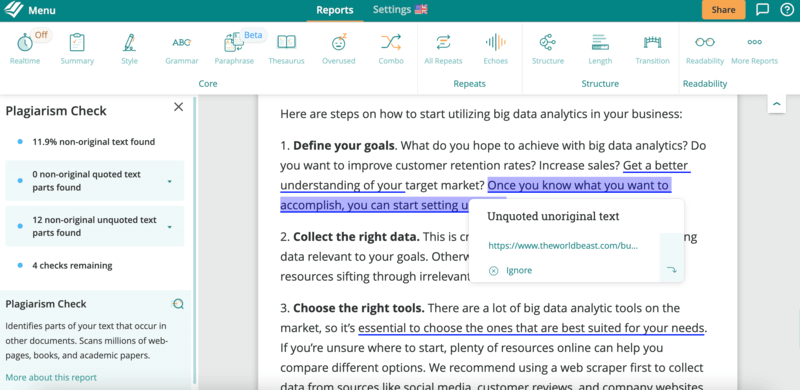Viewport: 800px width, 390px height.
Task: Click the plagiarism search magnifier icon
Action: pos(178,304)
